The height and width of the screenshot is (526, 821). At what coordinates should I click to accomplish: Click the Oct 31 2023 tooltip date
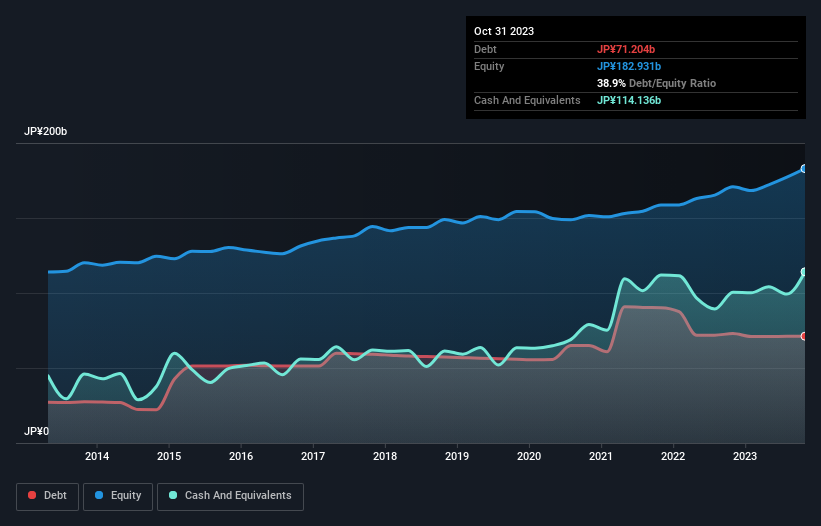tap(504, 31)
